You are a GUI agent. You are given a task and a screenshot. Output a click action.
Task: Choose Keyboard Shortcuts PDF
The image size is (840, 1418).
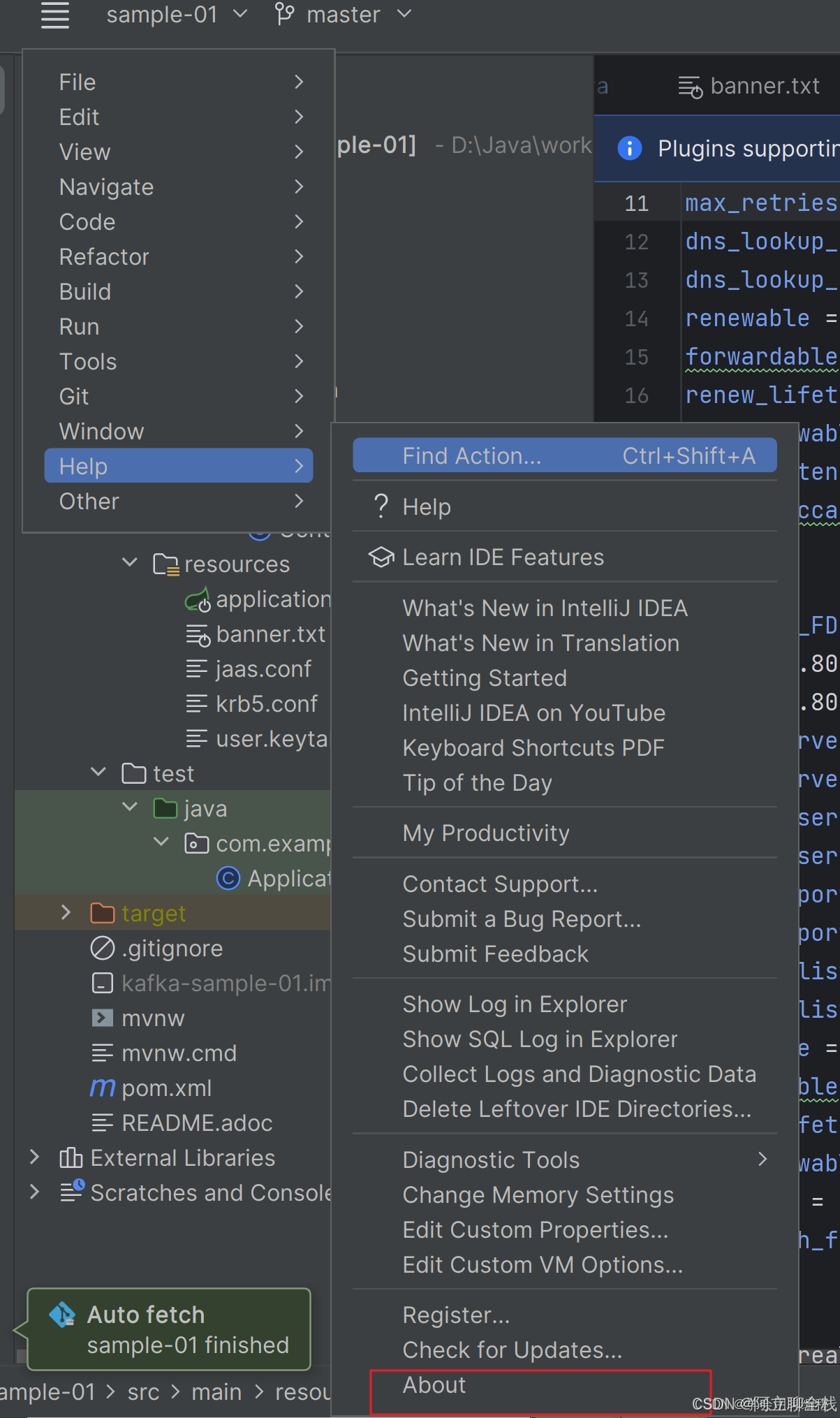[x=565, y=747]
